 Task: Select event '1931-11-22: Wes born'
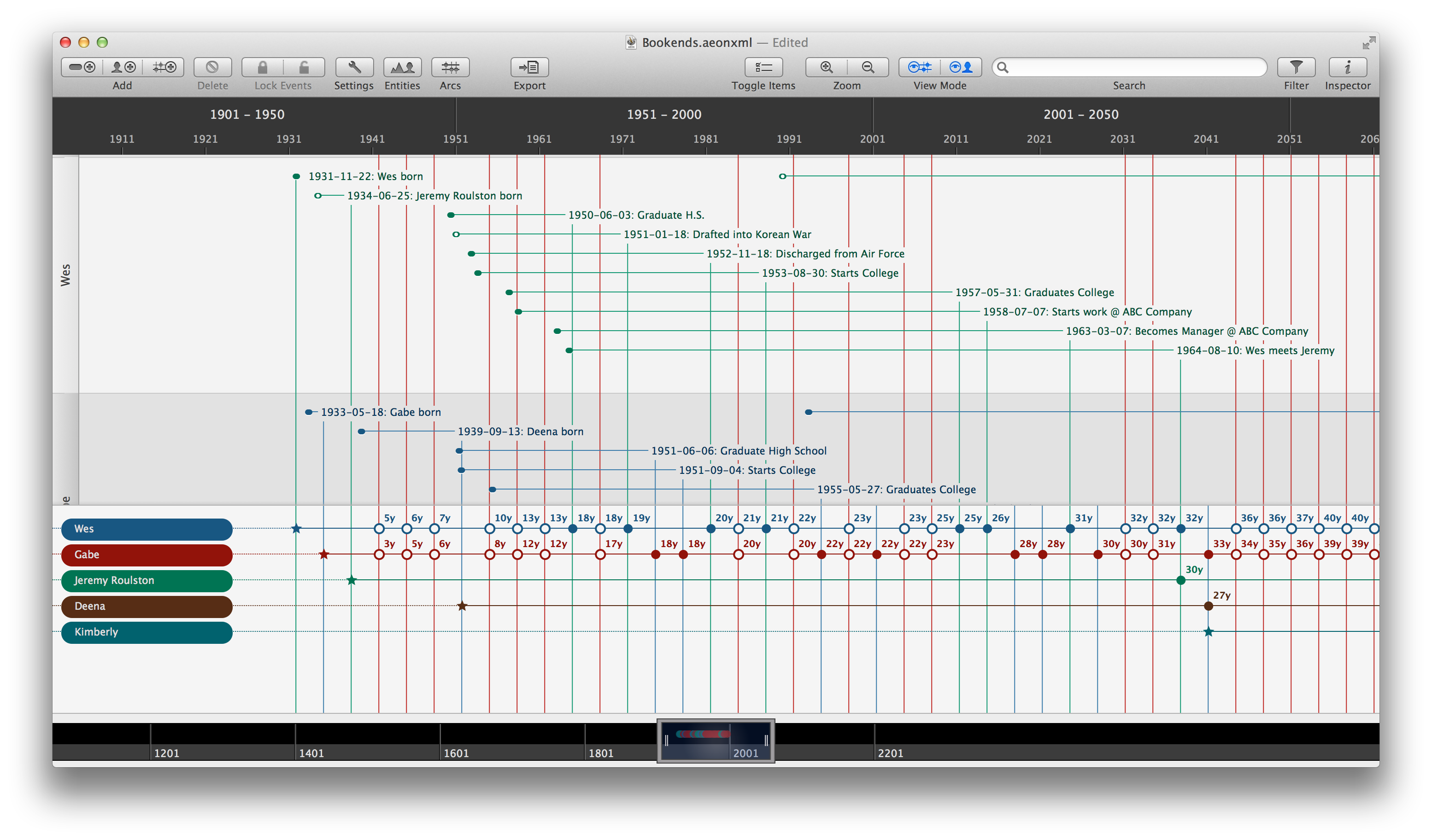pyautogui.click(x=365, y=177)
